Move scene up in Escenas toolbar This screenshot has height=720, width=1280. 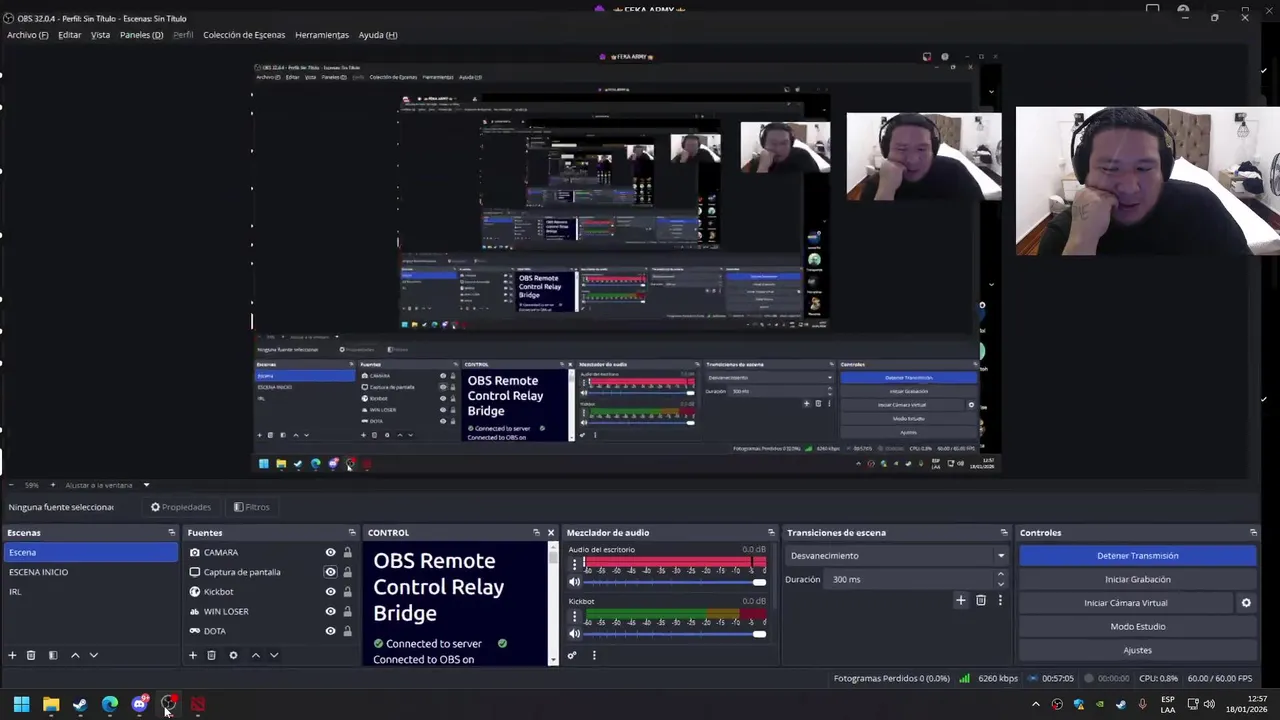pos(75,655)
